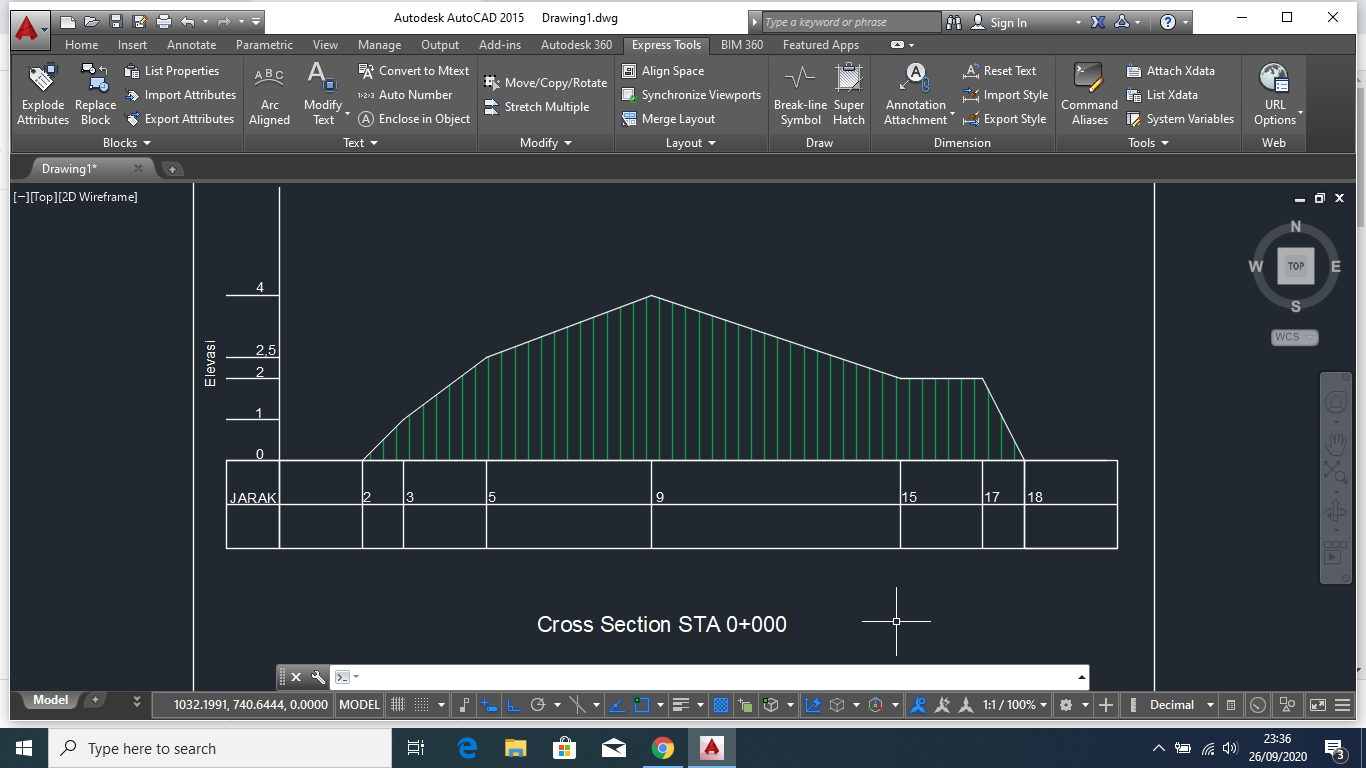This screenshot has height=768, width=1366.
Task: Click the MODEL space button in status bar
Action: (x=360, y=705)
